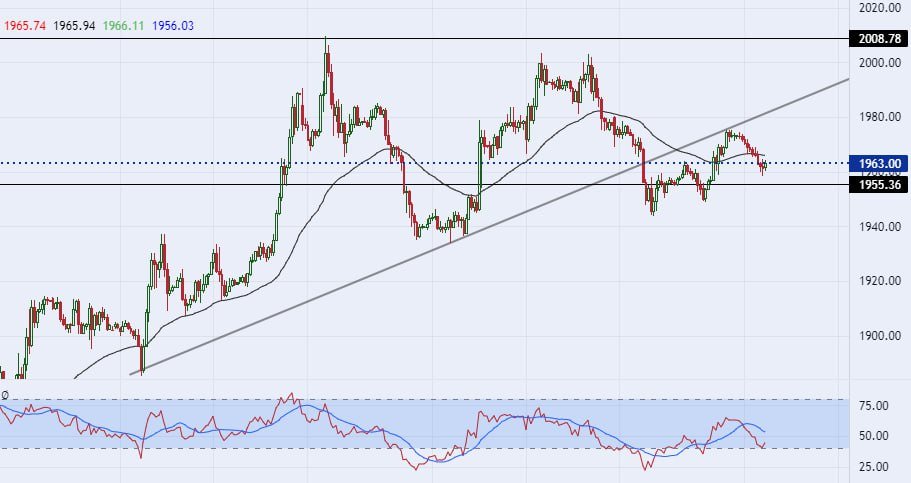
Task: Click the 1900.00 price axis label
Action: pyautogui.click(x=880, y=336)
